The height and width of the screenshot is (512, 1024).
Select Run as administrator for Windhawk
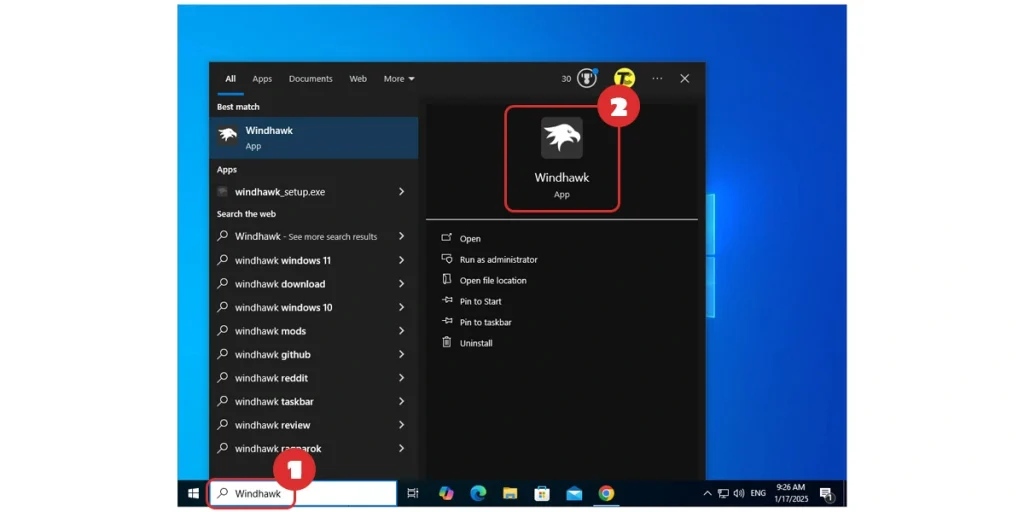tap(498, 260)
